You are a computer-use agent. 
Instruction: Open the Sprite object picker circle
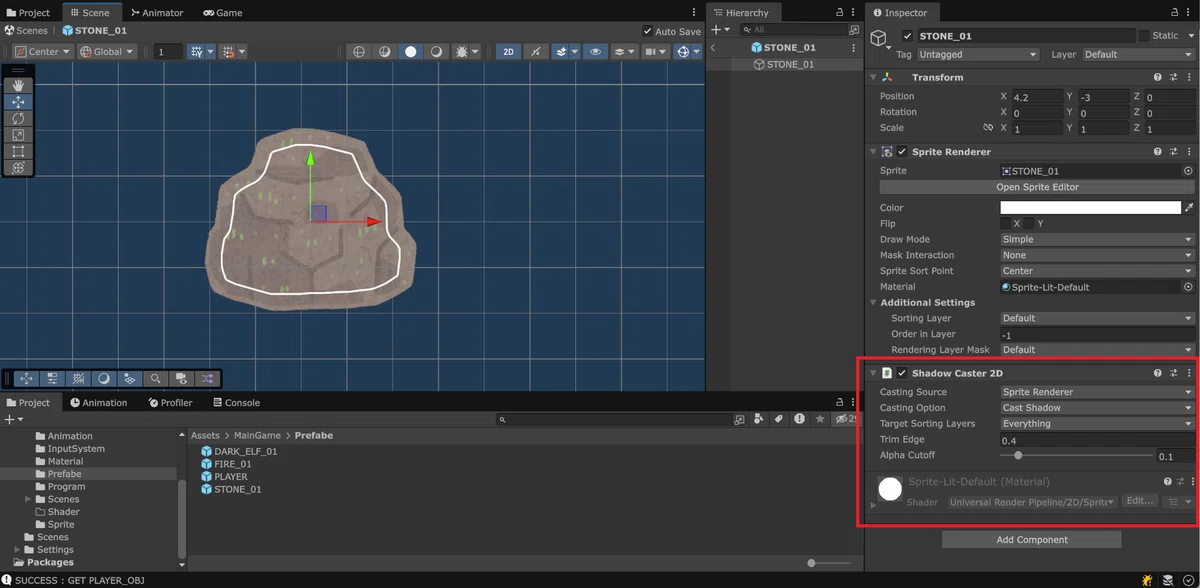[x=1188, y=171]
